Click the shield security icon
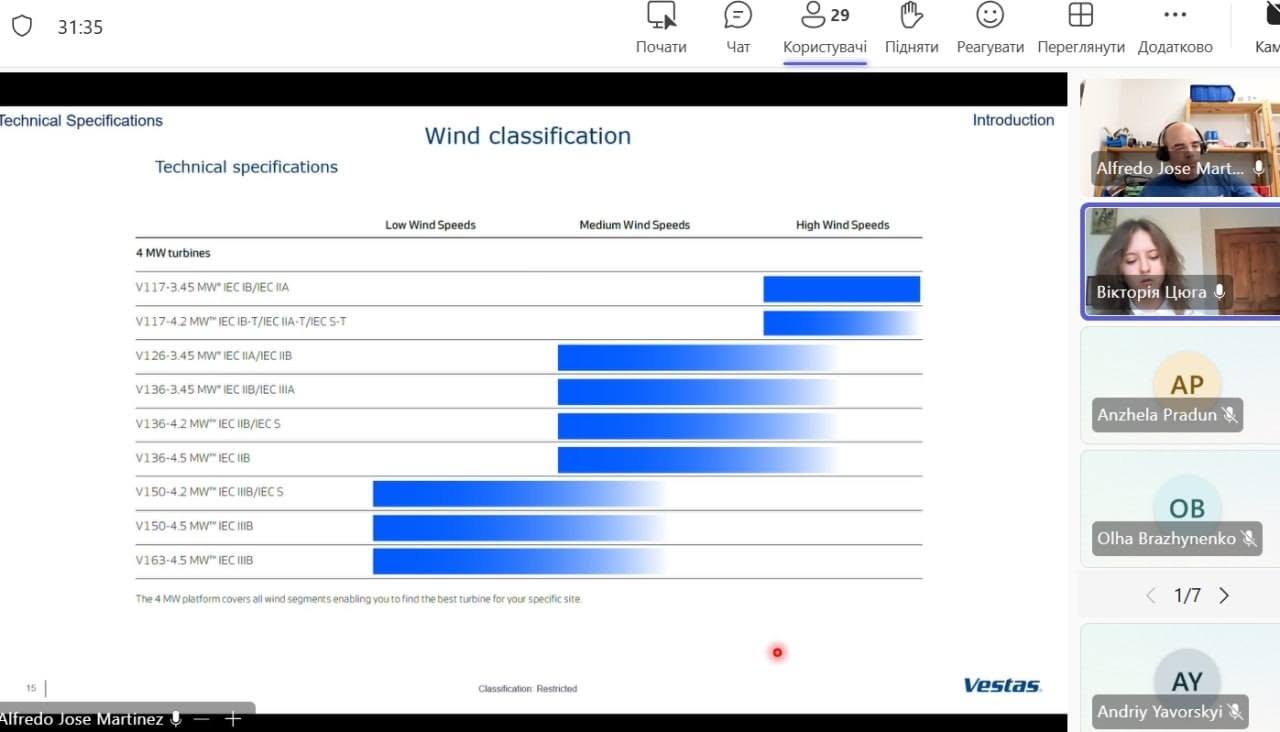This screenshot has width=1280, height=732. [x=21, y=27]
